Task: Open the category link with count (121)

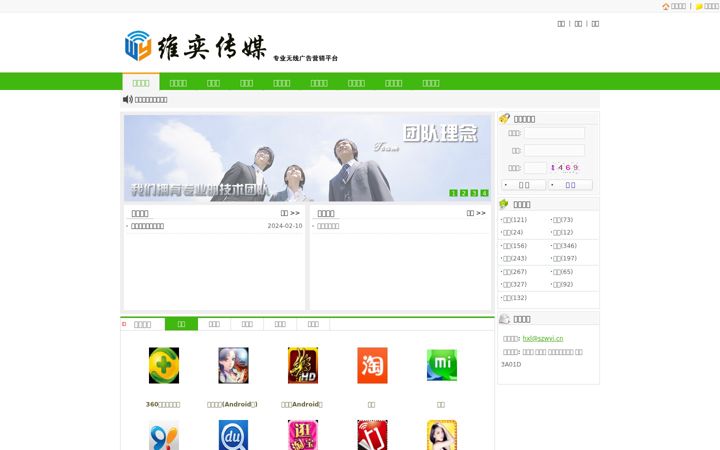Action: pos(515,219)
